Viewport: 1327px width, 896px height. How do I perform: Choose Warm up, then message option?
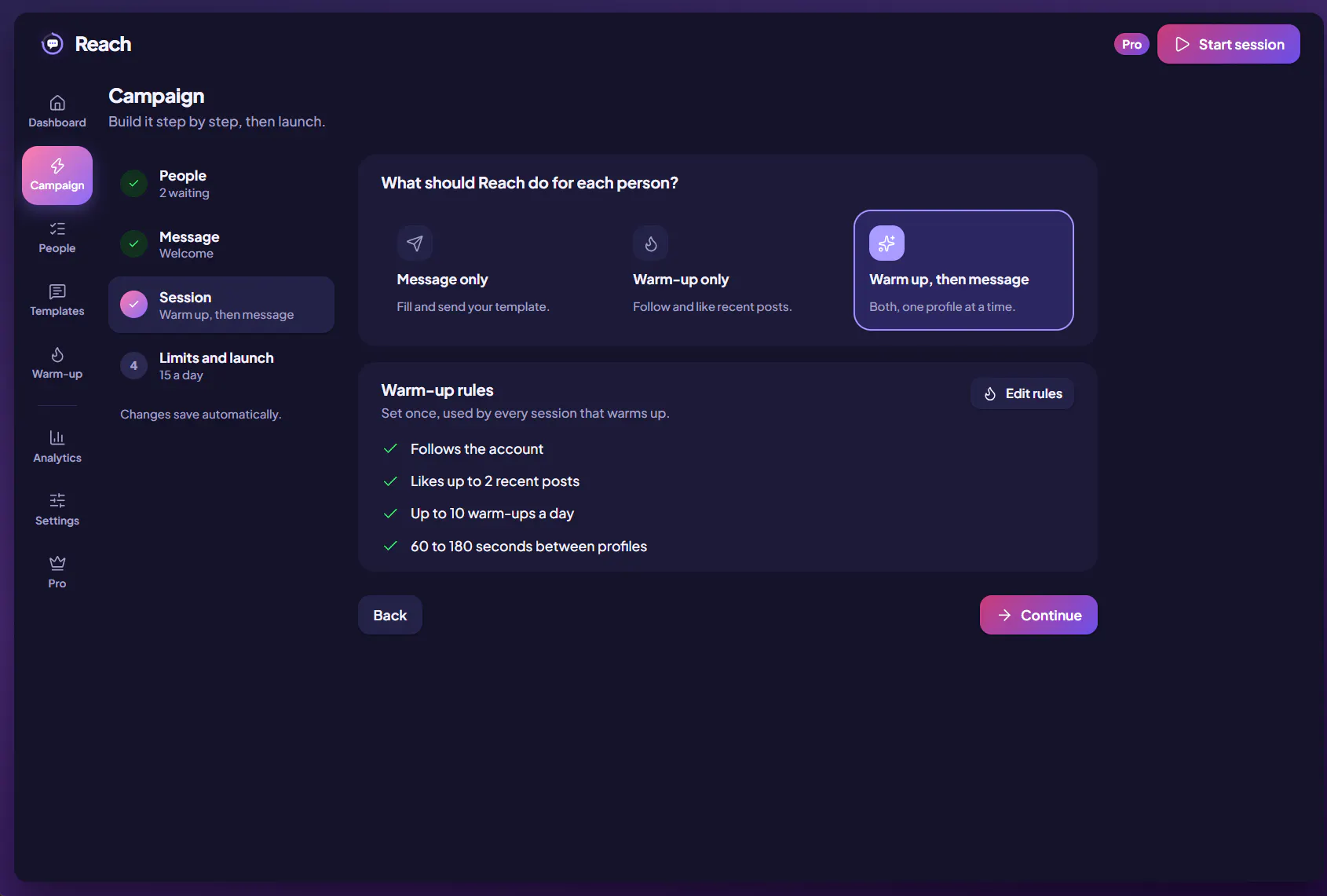pos(963,270)
